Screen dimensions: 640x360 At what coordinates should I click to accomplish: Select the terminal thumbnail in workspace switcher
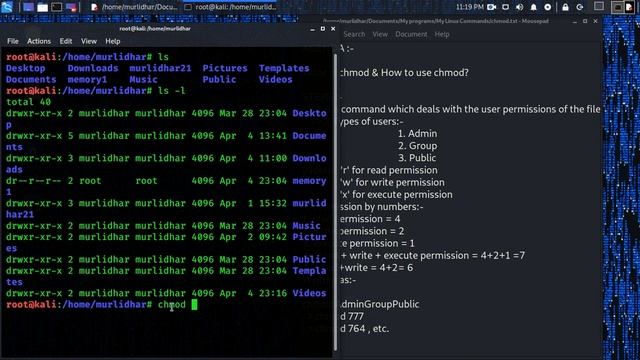618,7
